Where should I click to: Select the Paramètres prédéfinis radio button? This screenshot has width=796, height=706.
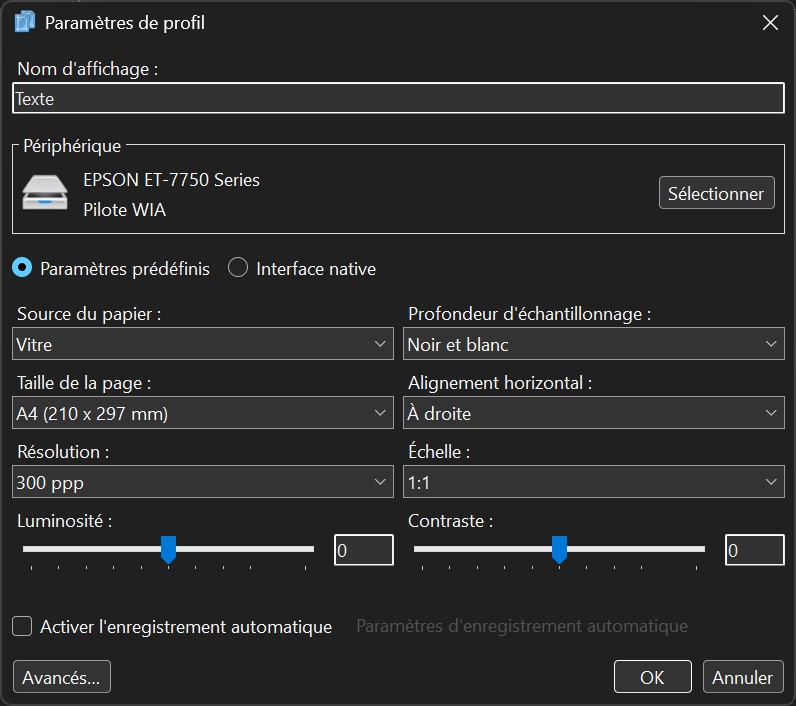[22, 268]
